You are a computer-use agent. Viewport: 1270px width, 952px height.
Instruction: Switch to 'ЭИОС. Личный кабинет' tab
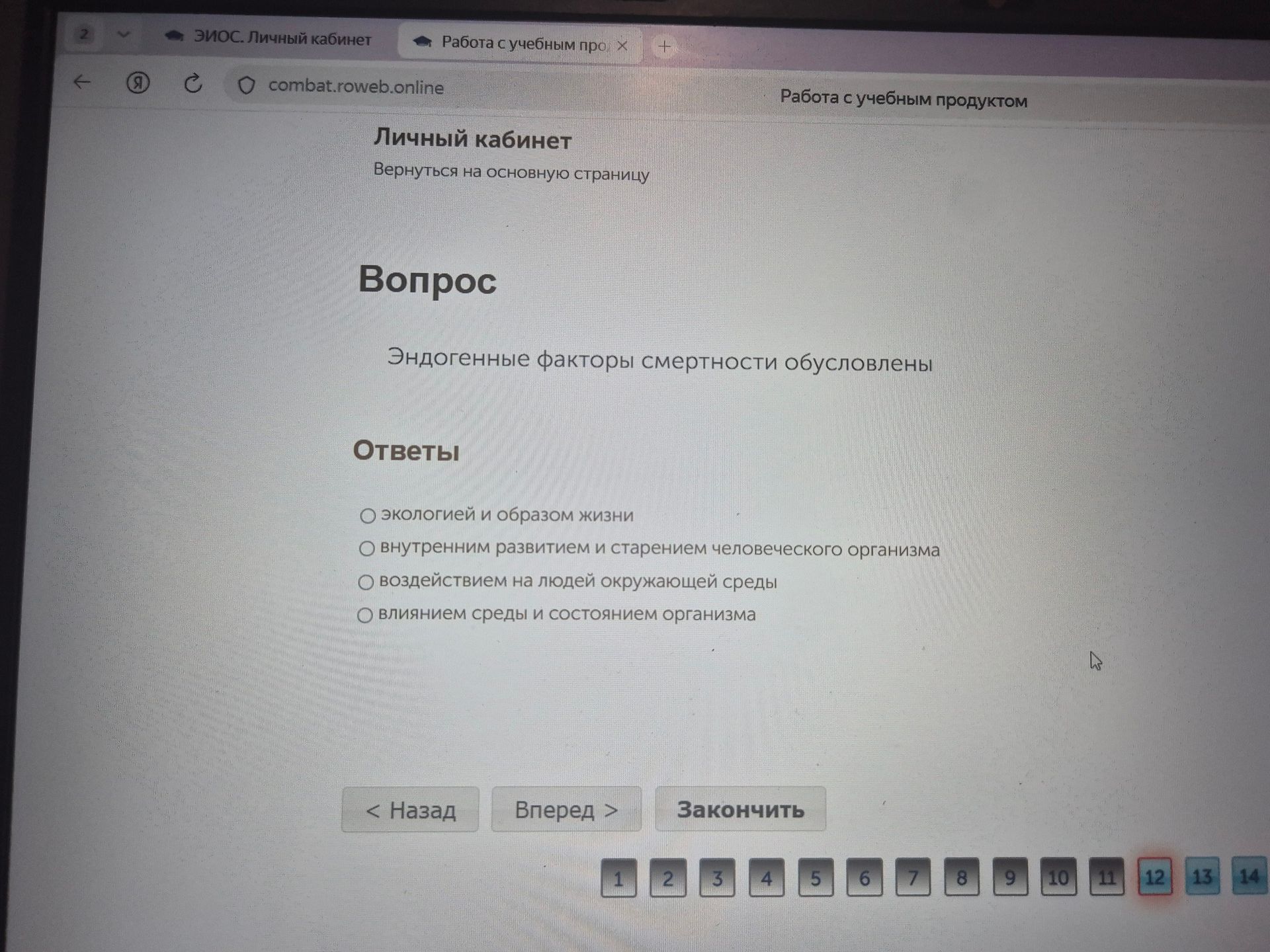tap(268, 38)
